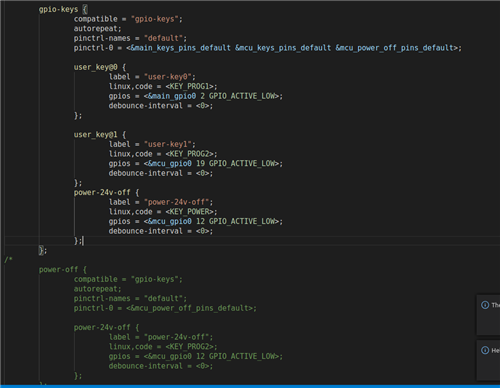Image resolution: width=500 pixels, height=388 pixels.
Task: Click the 'user_key@0' node name
Action: pos(96,67)
